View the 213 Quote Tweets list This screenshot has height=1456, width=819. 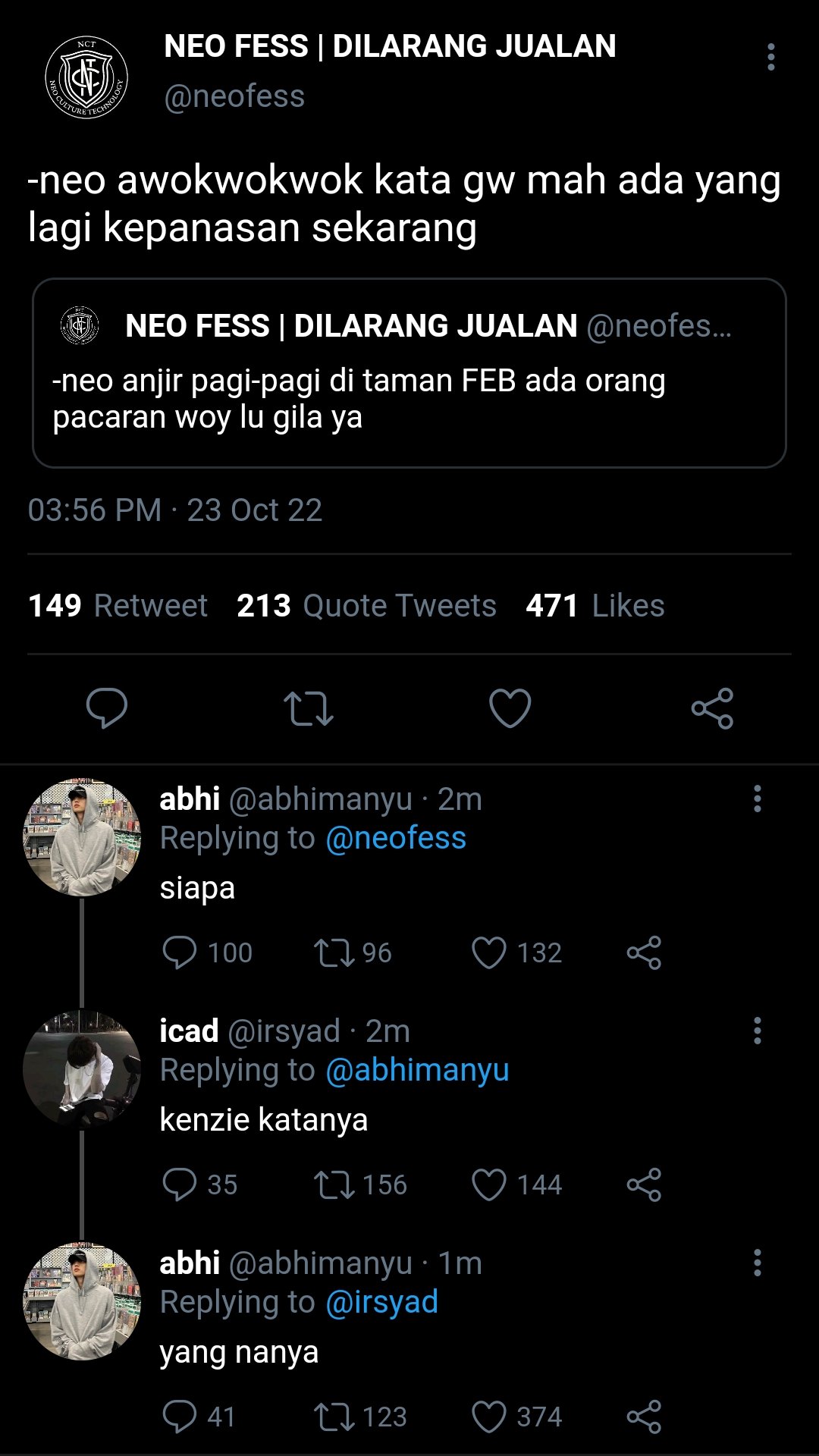(366, 606)
